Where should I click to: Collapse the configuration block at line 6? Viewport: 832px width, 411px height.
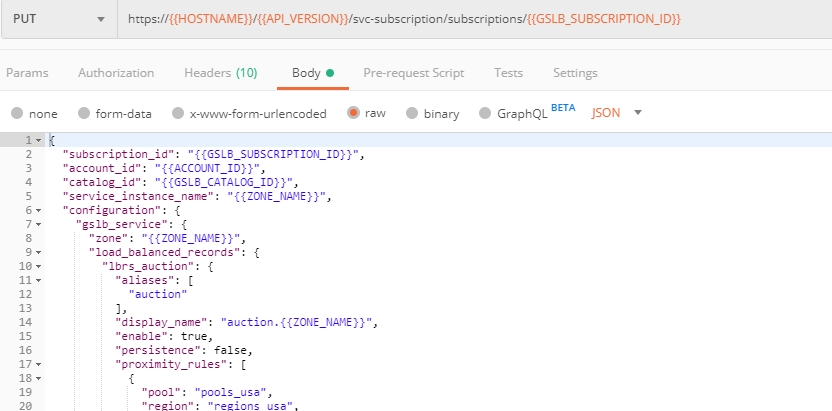[38, 211]
